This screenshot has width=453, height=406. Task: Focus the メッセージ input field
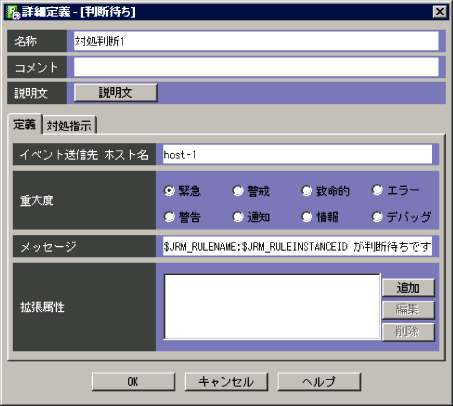pyautogui.click(x=297, y=246)
